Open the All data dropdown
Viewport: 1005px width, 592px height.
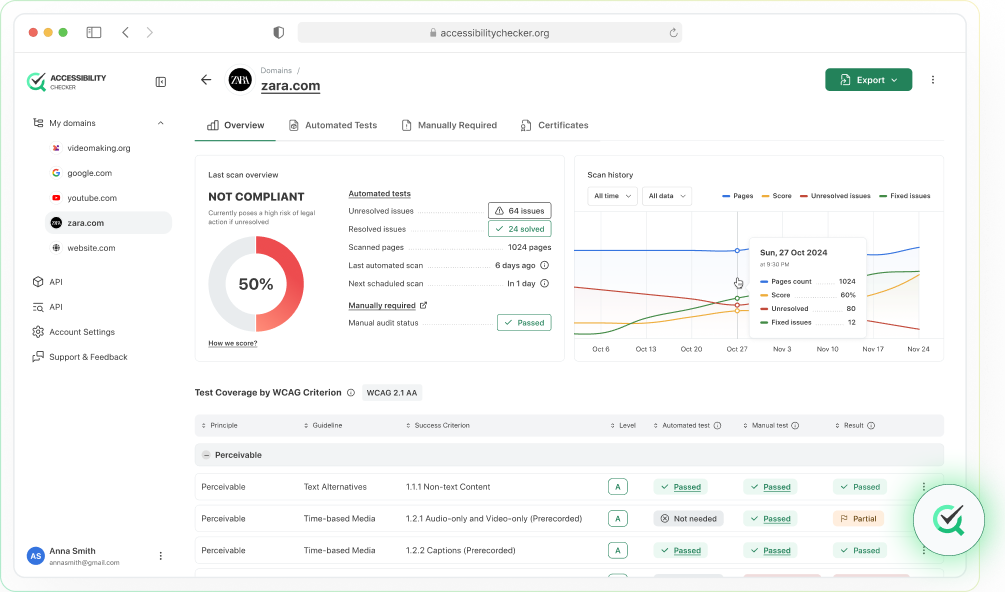[x=667, y=196]
